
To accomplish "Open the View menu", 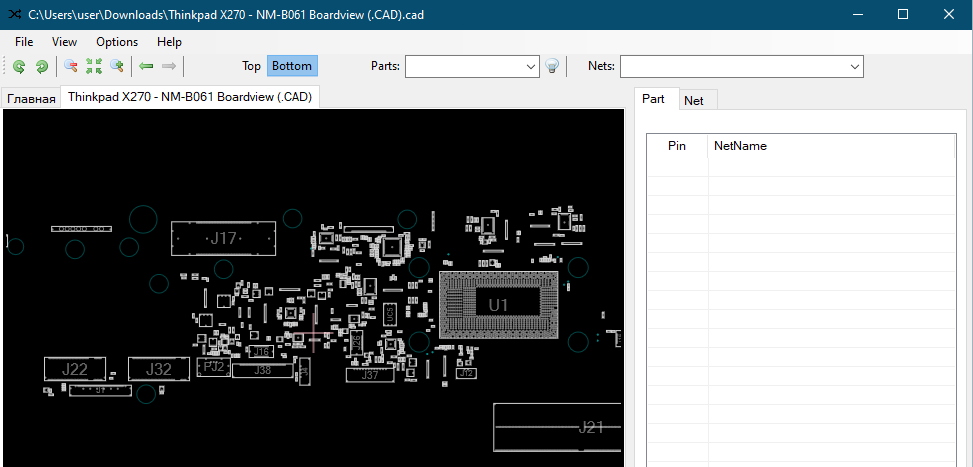I will pyautogui.click(x=65, y=42).
